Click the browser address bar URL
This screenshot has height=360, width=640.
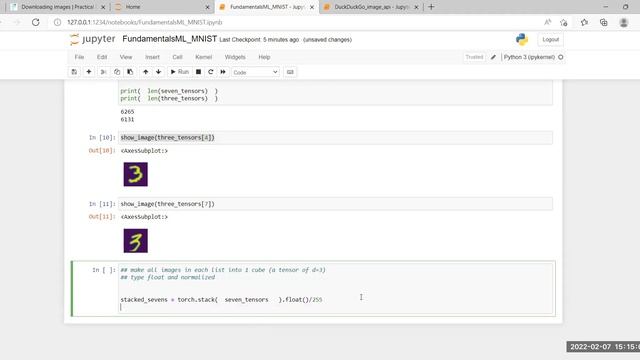pyautogui.click(x=145, y=22)
